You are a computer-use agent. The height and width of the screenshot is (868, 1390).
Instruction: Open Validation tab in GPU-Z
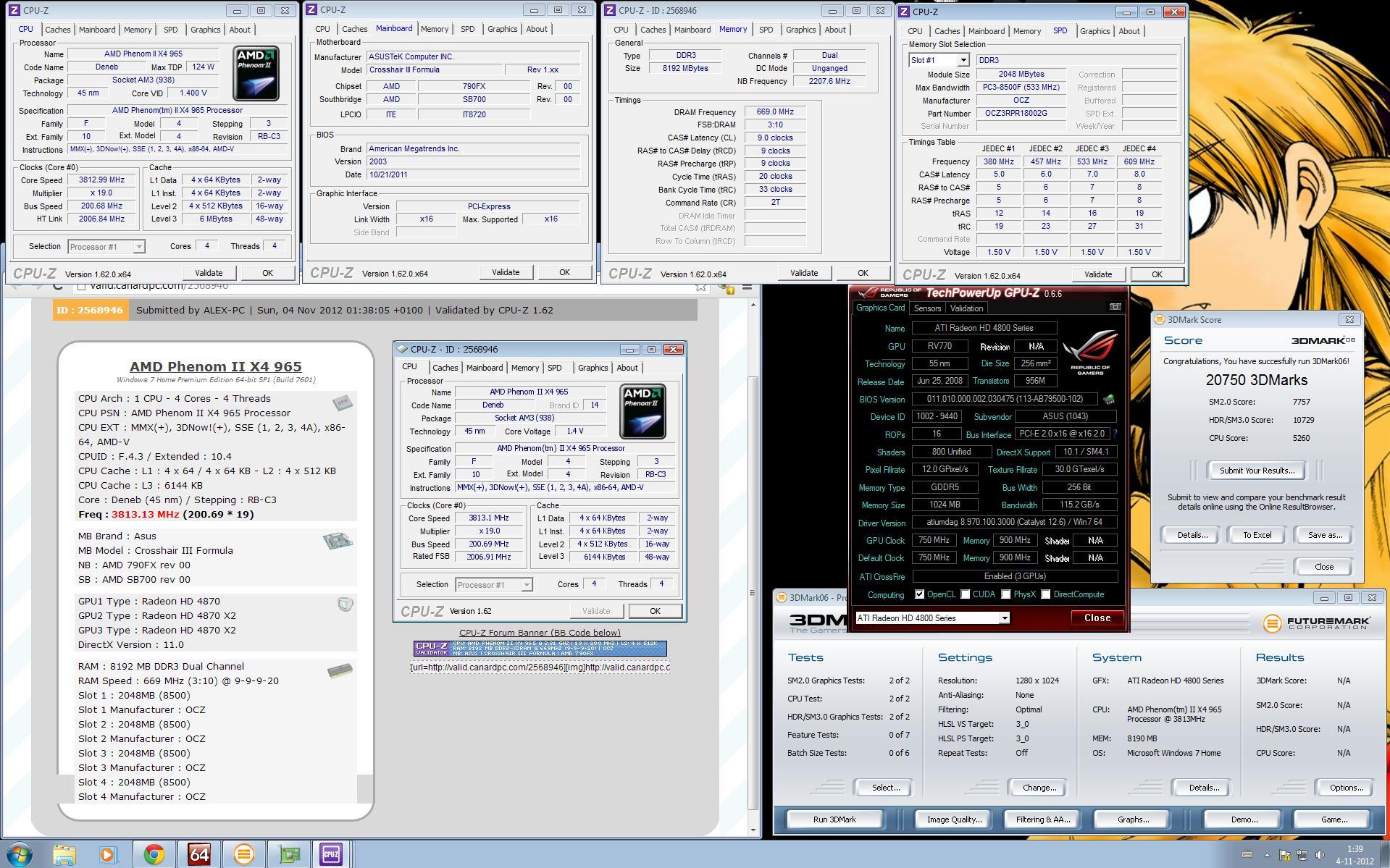(966, 308)
